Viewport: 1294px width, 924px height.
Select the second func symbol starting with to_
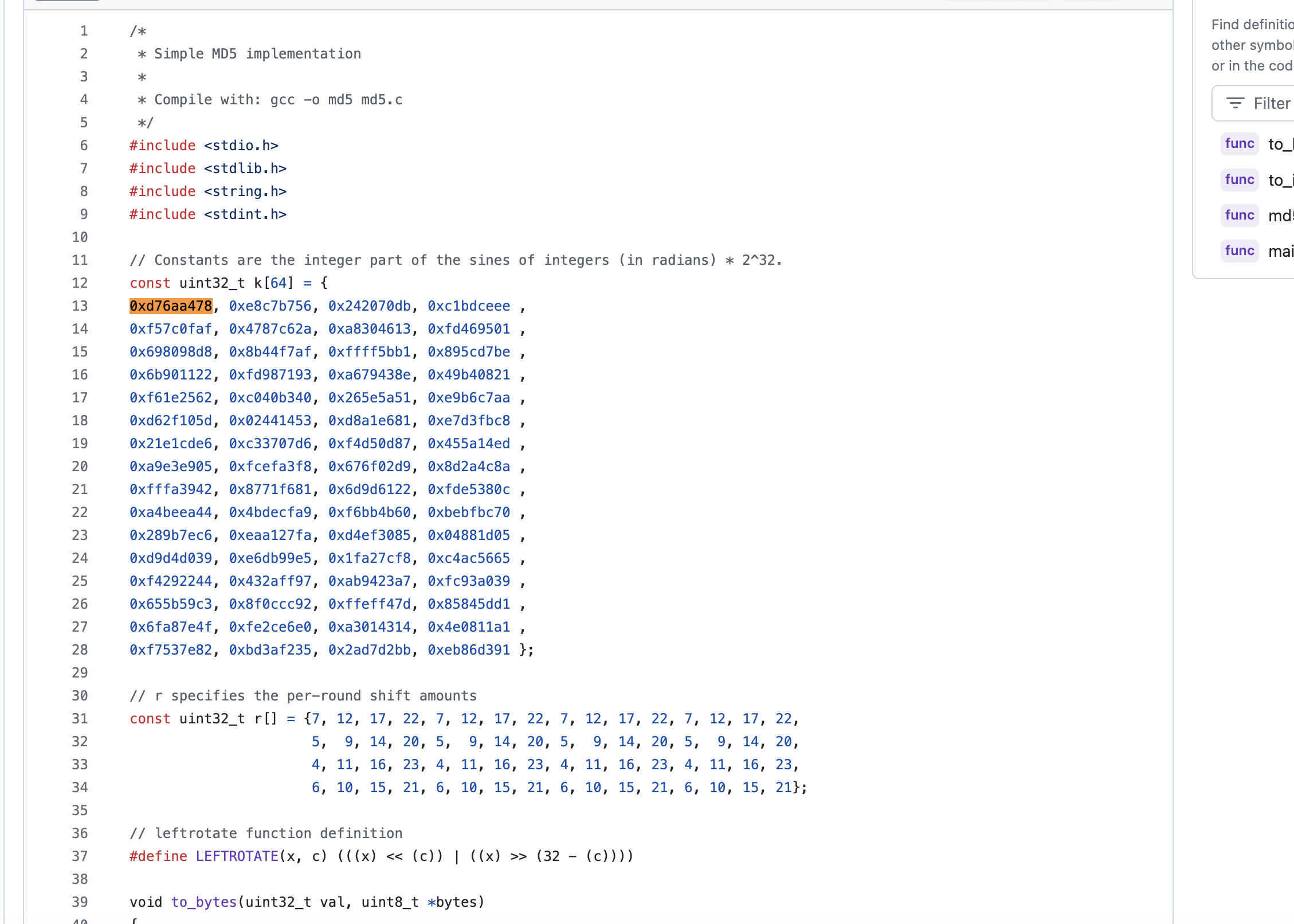(1257, 180)
